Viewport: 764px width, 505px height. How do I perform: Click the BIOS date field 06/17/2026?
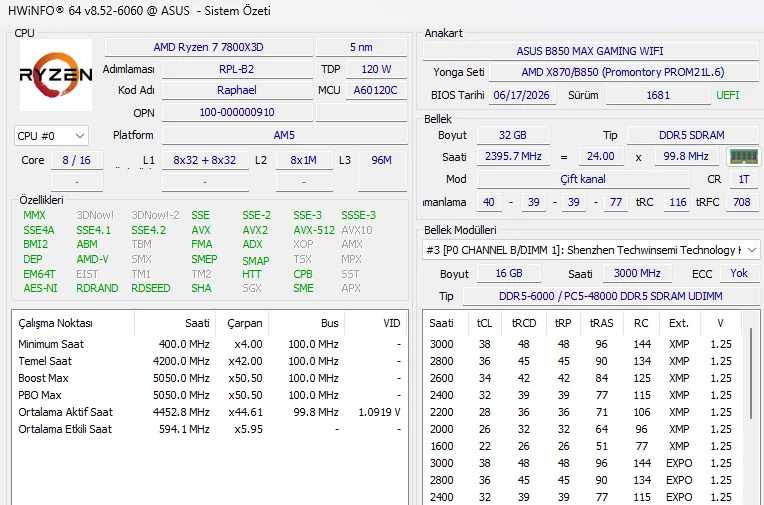click(521, 95)
